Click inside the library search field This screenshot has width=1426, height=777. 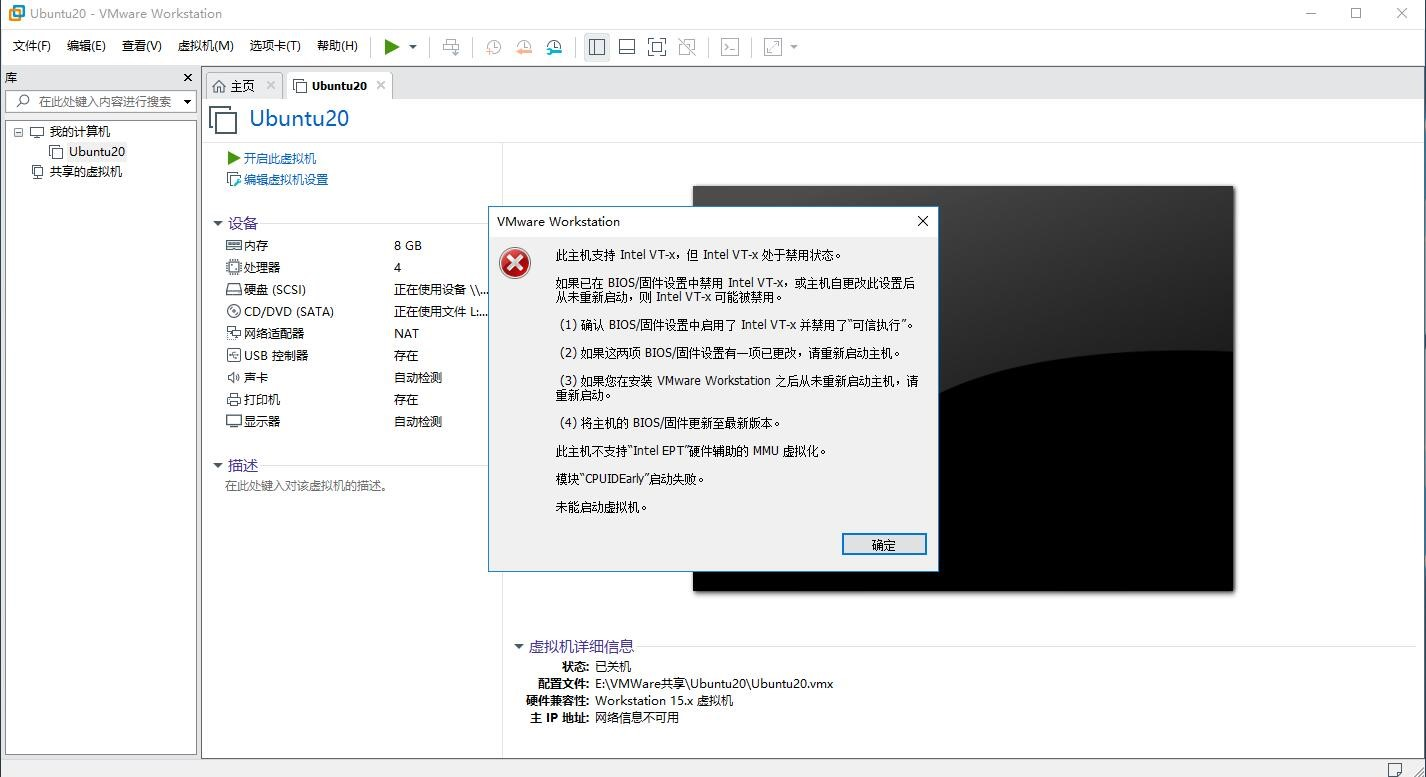[x=100, y=101]
